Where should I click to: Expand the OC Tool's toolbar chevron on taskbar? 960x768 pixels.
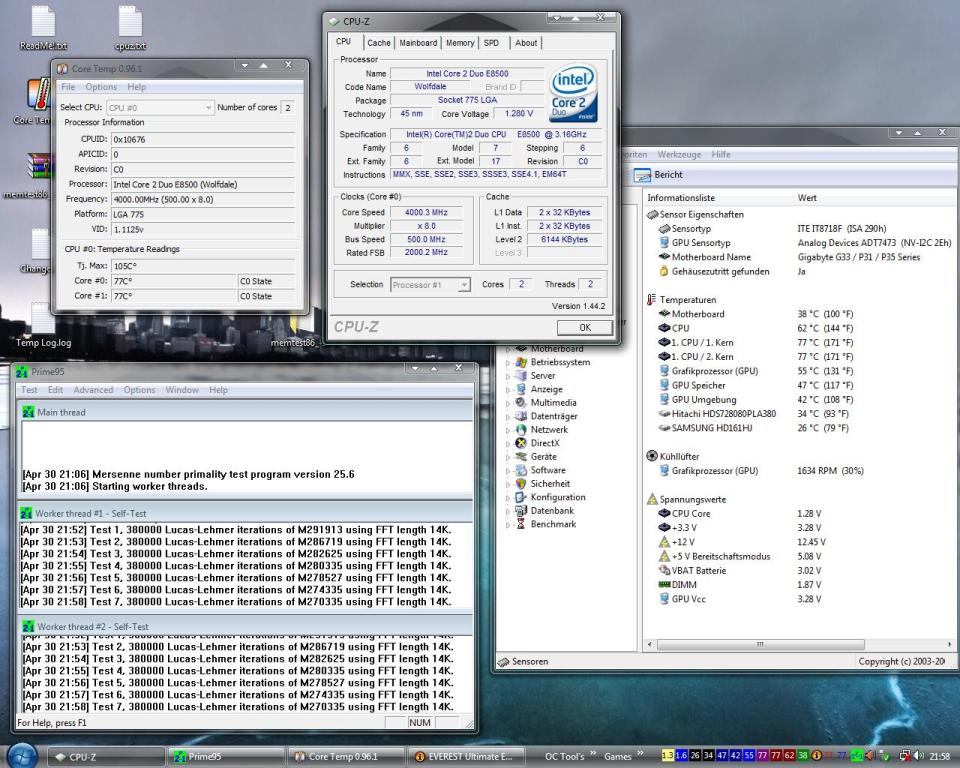tap(593, 754)
